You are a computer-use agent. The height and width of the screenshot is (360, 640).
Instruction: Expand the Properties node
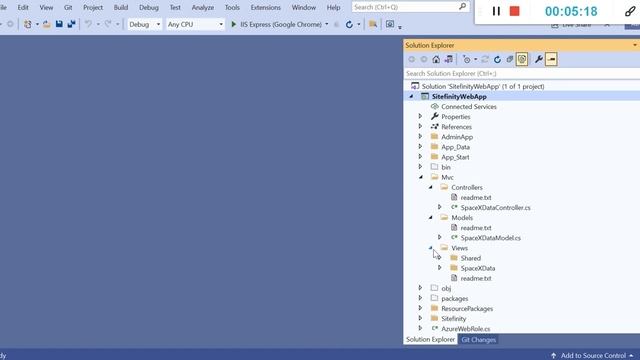420,116
